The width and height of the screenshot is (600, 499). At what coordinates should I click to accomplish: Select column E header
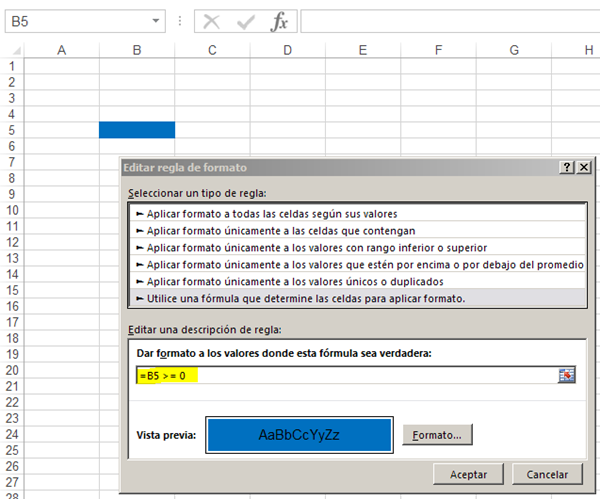(x=363, y=50)
